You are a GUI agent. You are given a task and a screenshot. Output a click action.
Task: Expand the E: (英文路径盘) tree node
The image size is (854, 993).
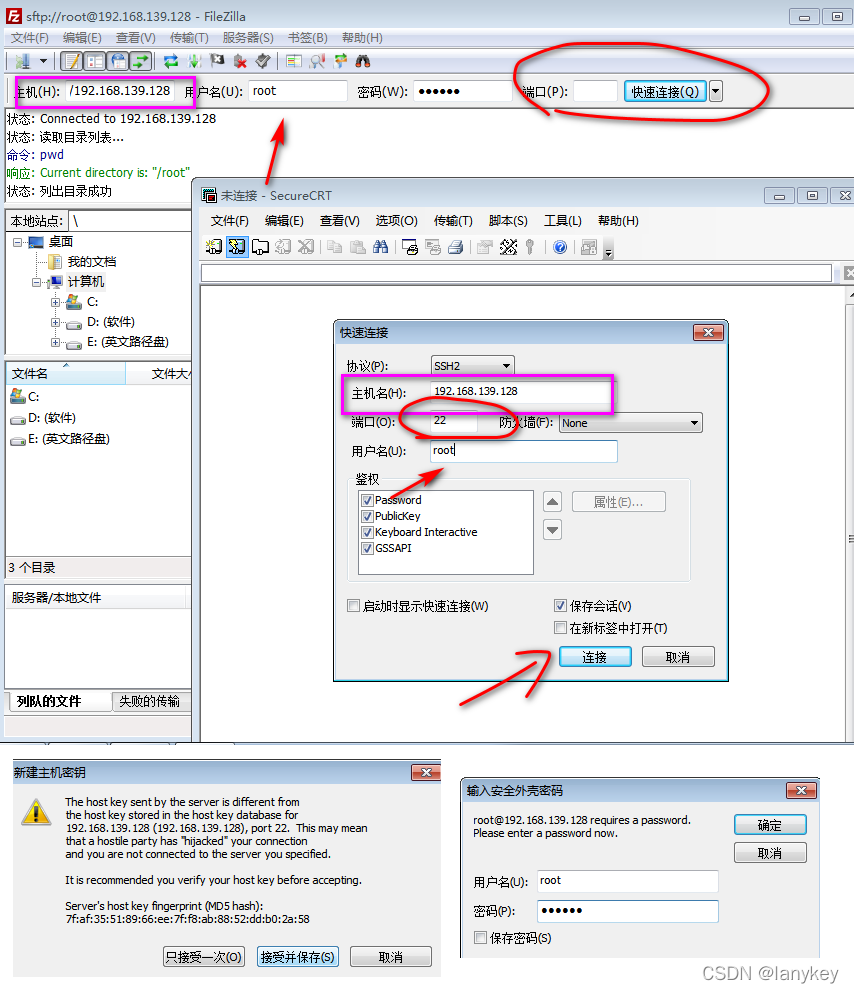[x=56, y=342]
